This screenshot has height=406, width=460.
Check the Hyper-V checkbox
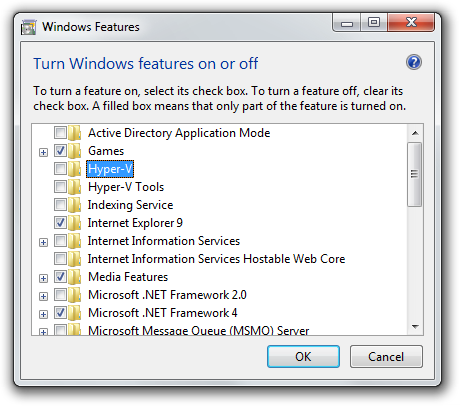pyautogui.click(x=60, y=169)
